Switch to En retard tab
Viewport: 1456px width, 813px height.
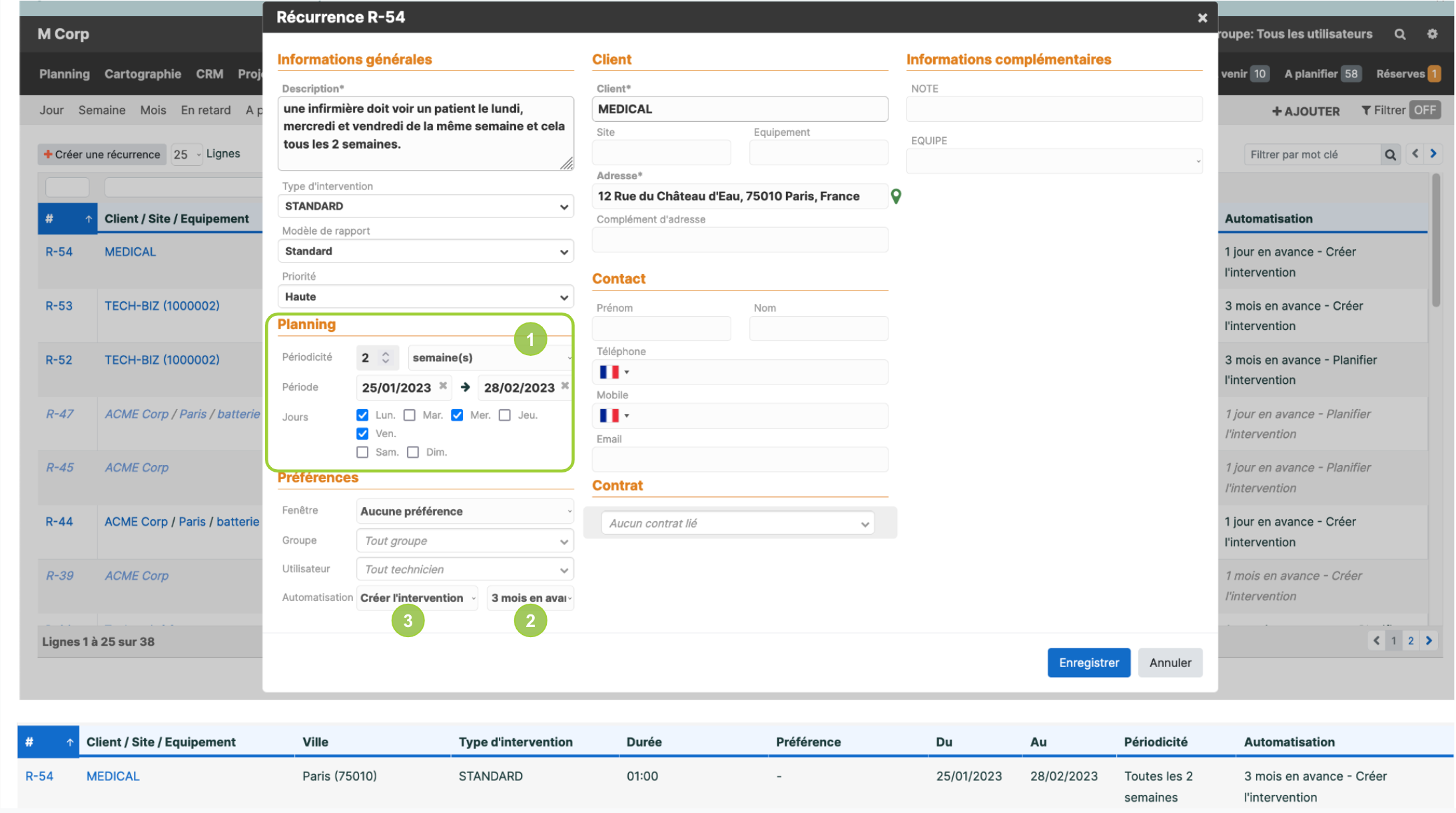(206, 111)
